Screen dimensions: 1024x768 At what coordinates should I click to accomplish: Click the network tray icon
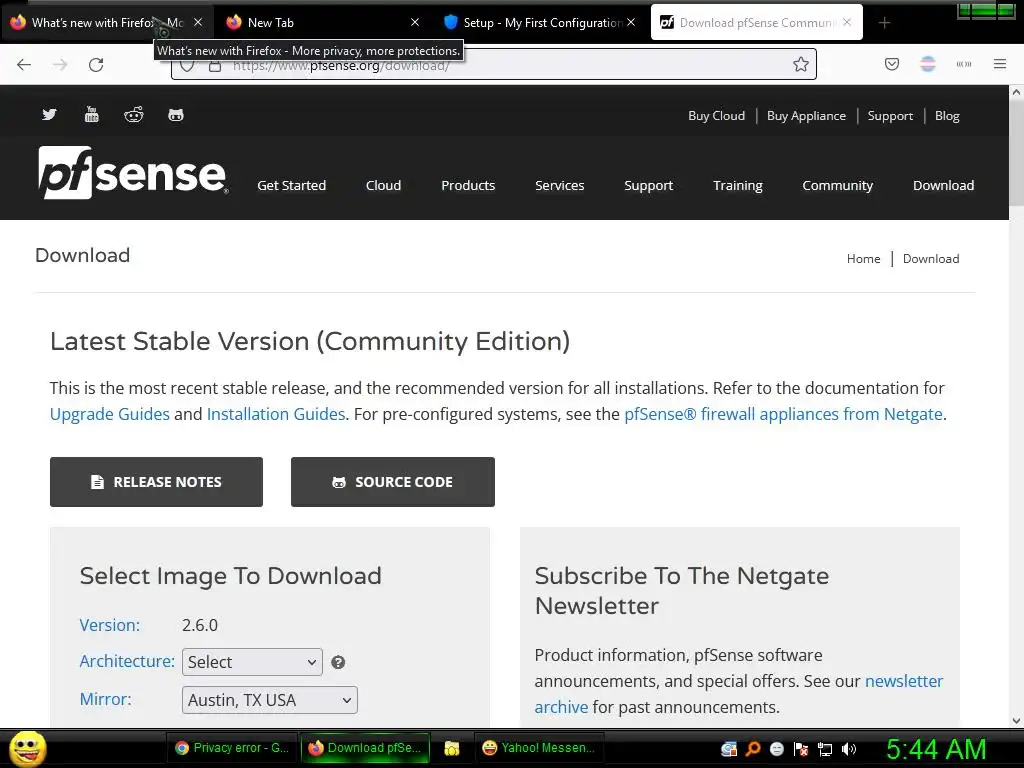pyautogui.click(x=825, y=749)
